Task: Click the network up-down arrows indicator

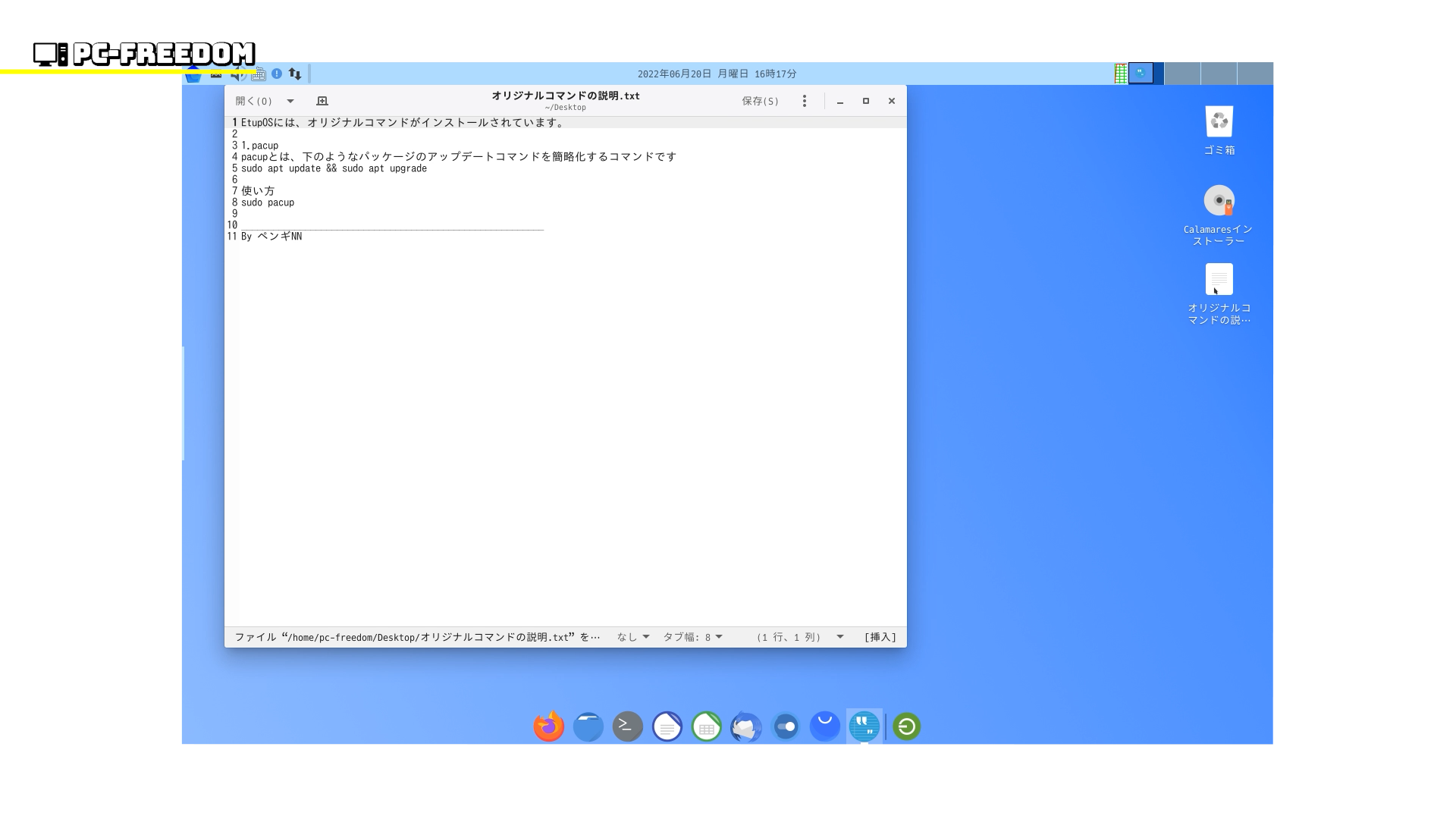Action: (x=295, y=74)
